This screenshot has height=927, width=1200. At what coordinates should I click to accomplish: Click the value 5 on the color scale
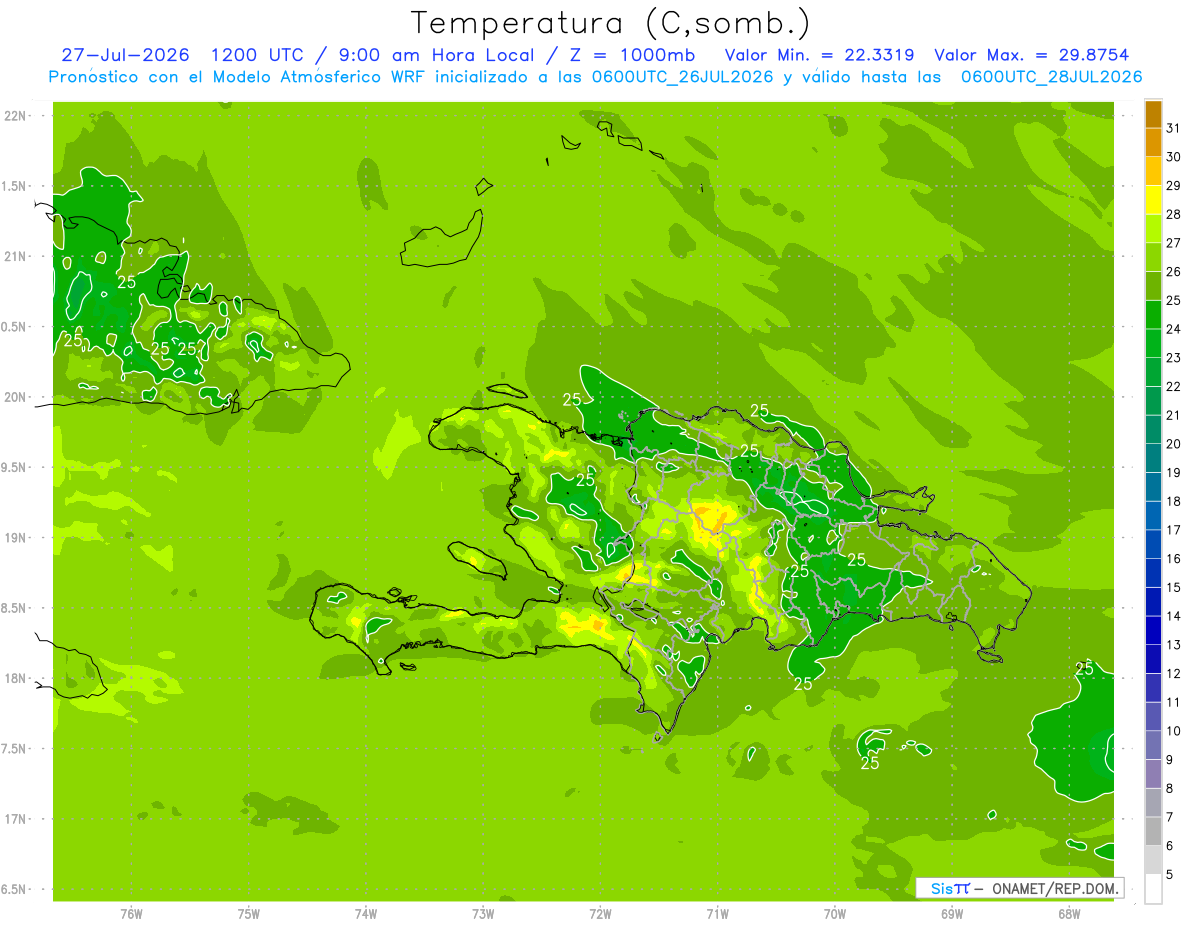(1170, 875)
